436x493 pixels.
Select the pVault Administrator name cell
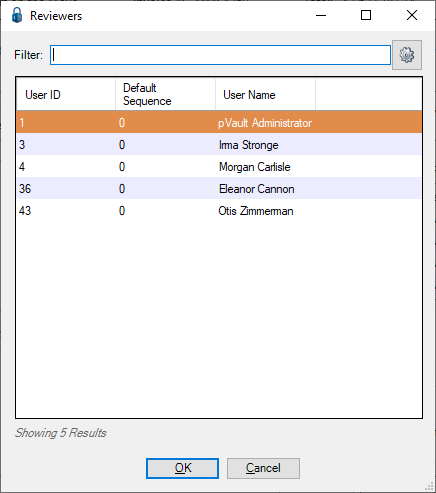pyautogui.click(x=265, y=123)
